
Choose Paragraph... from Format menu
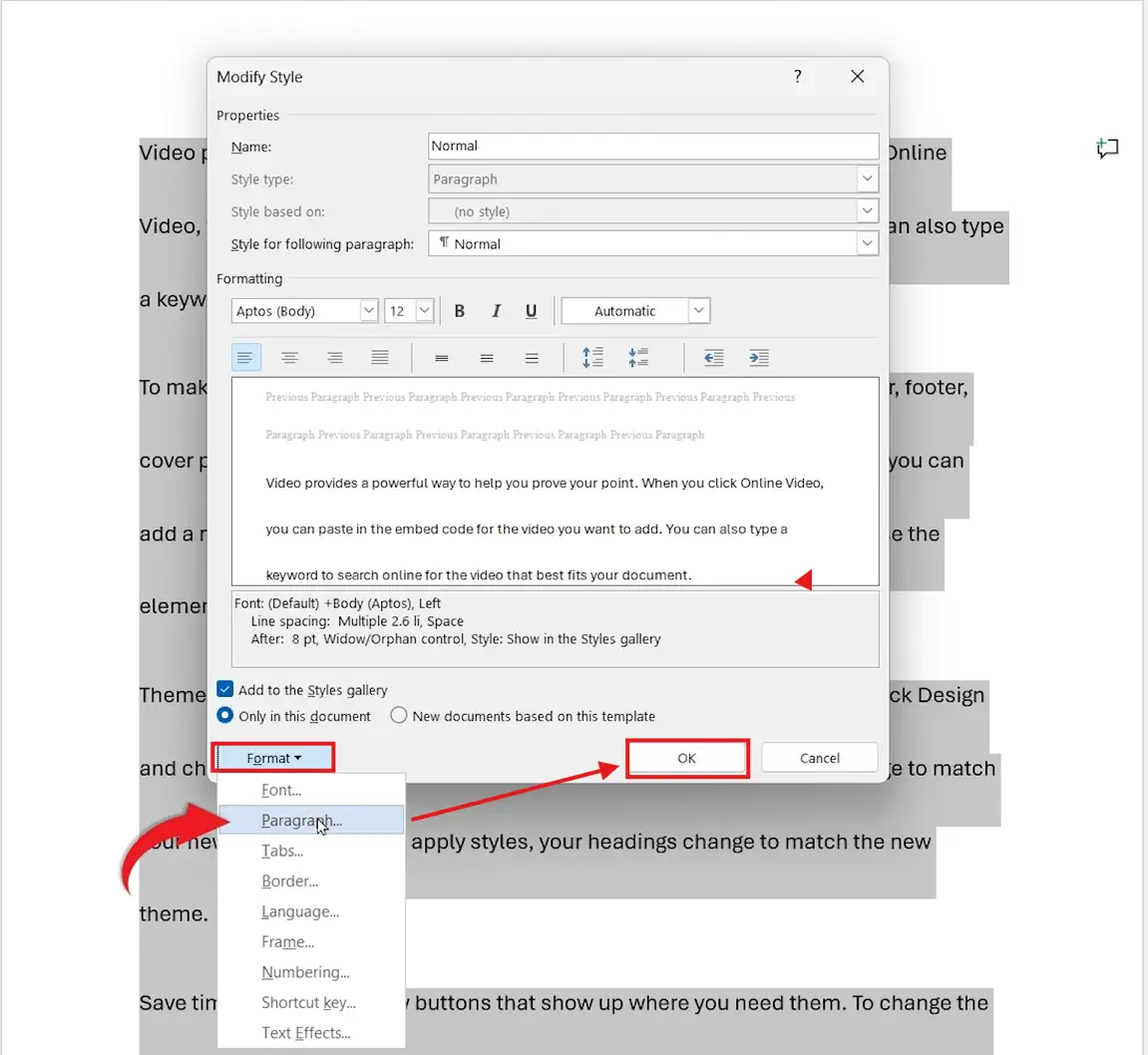pyautogui.click(x=311, y=820)
